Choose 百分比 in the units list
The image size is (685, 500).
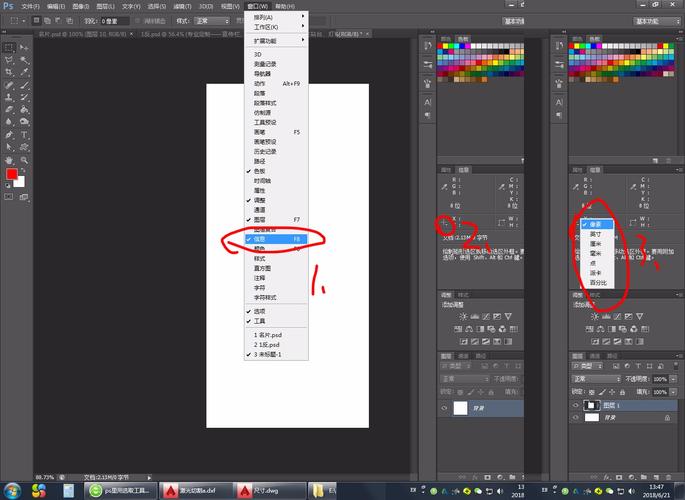[x=598, y=283]
